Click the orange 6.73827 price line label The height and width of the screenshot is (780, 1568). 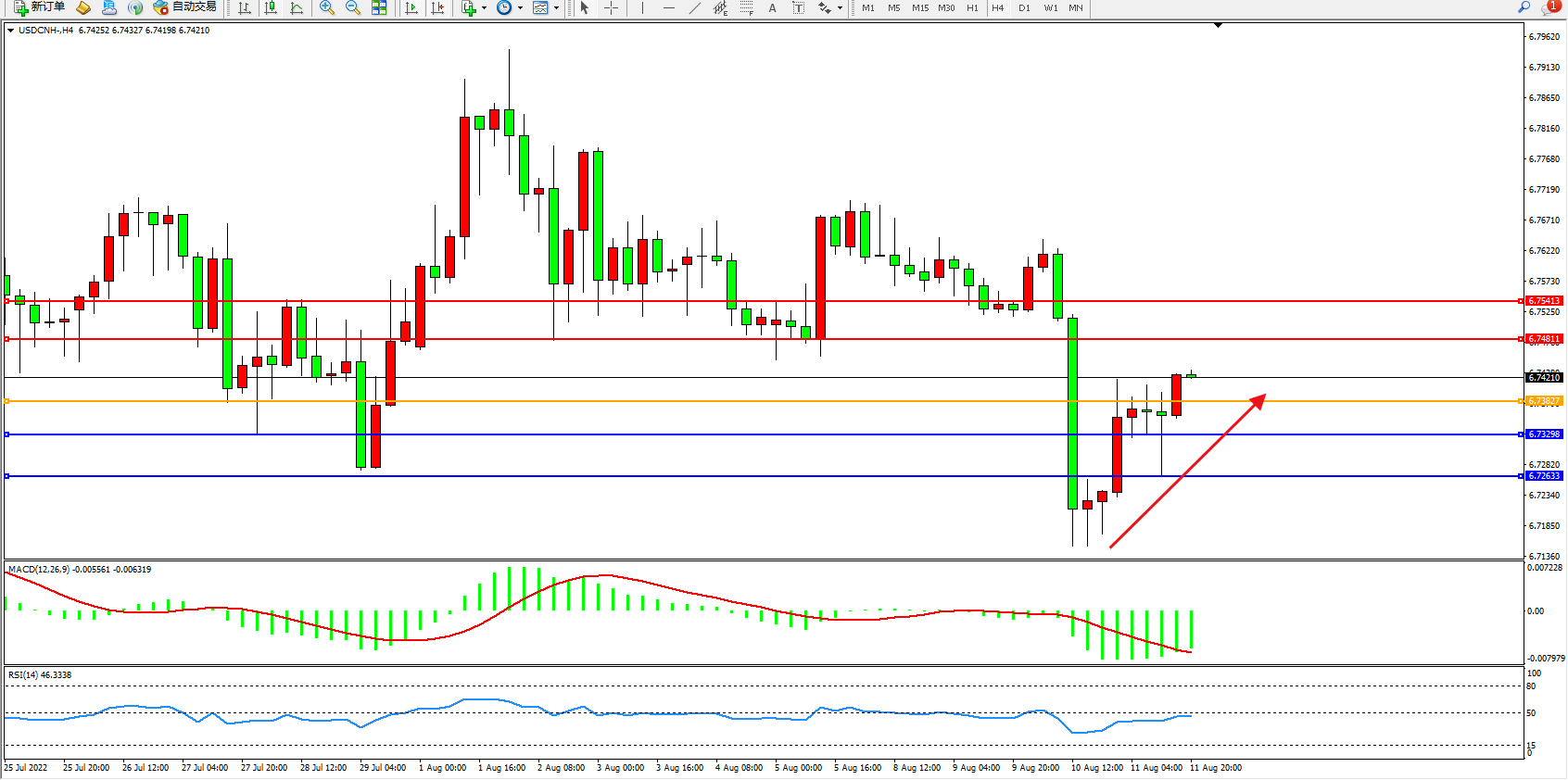point(1544,401)
